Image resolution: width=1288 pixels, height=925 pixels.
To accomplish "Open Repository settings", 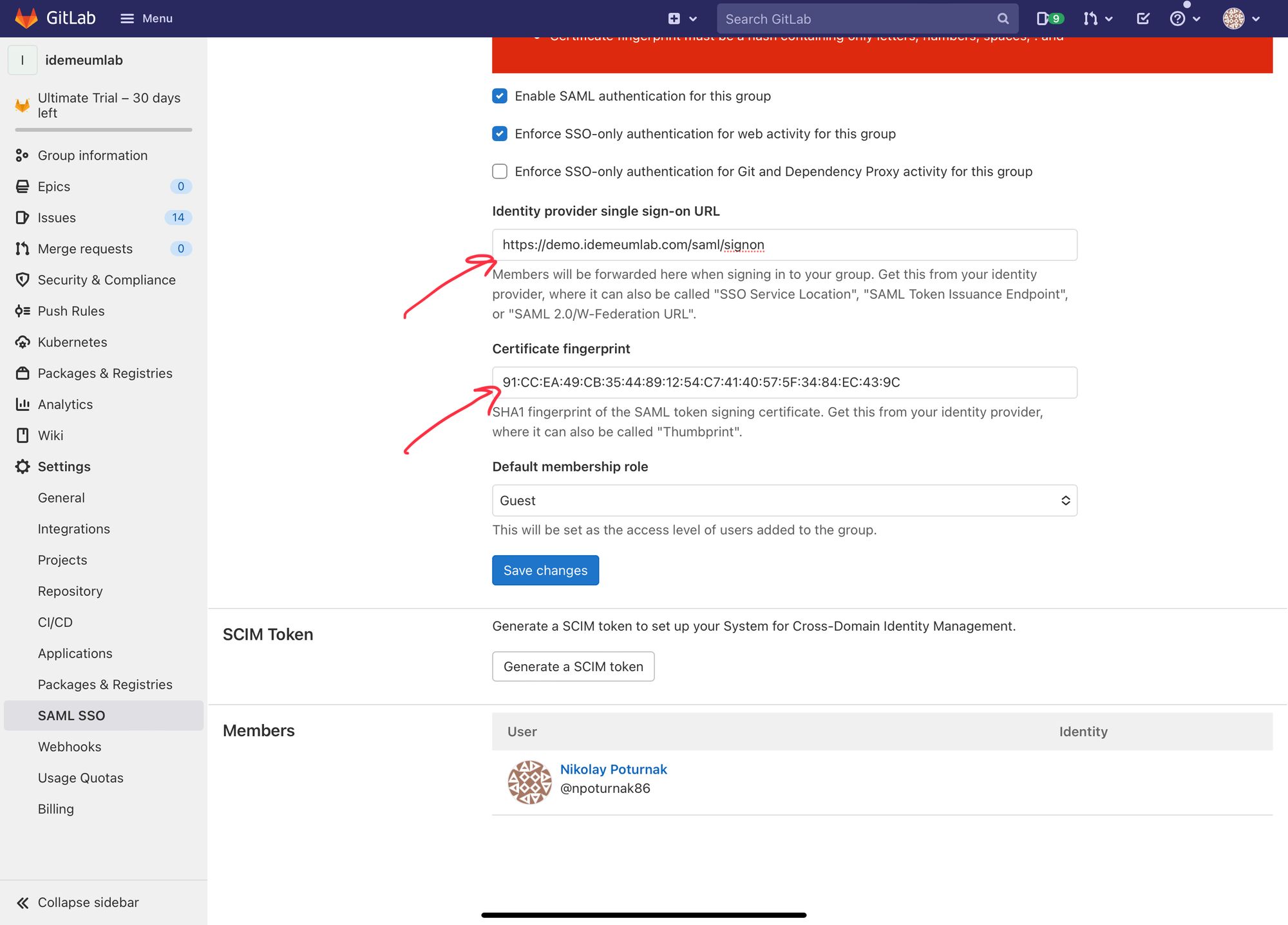I will (70, 591).
